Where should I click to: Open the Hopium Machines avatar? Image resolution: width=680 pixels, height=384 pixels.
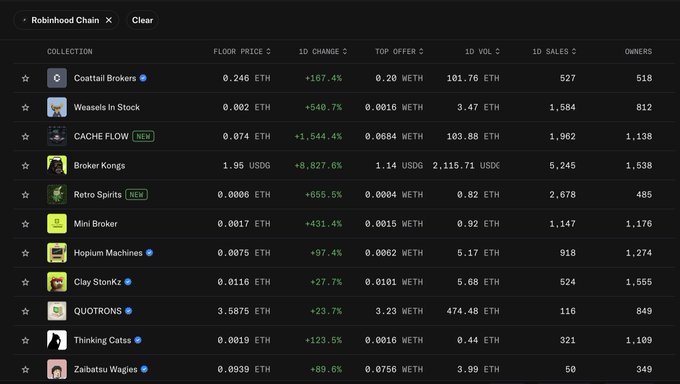point(57,253)
